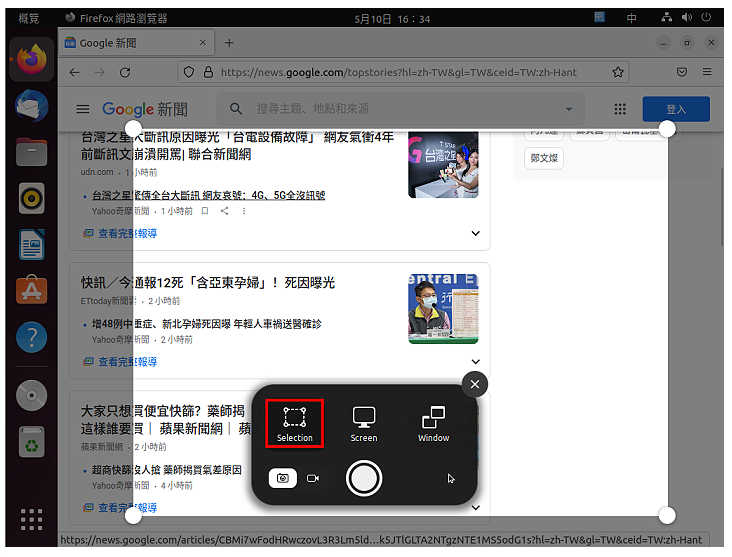Open more options for Yahoo 台灣之星 article
Viewport: 732px width, 557px height.
pyautogui.click(x=244, y=211)
